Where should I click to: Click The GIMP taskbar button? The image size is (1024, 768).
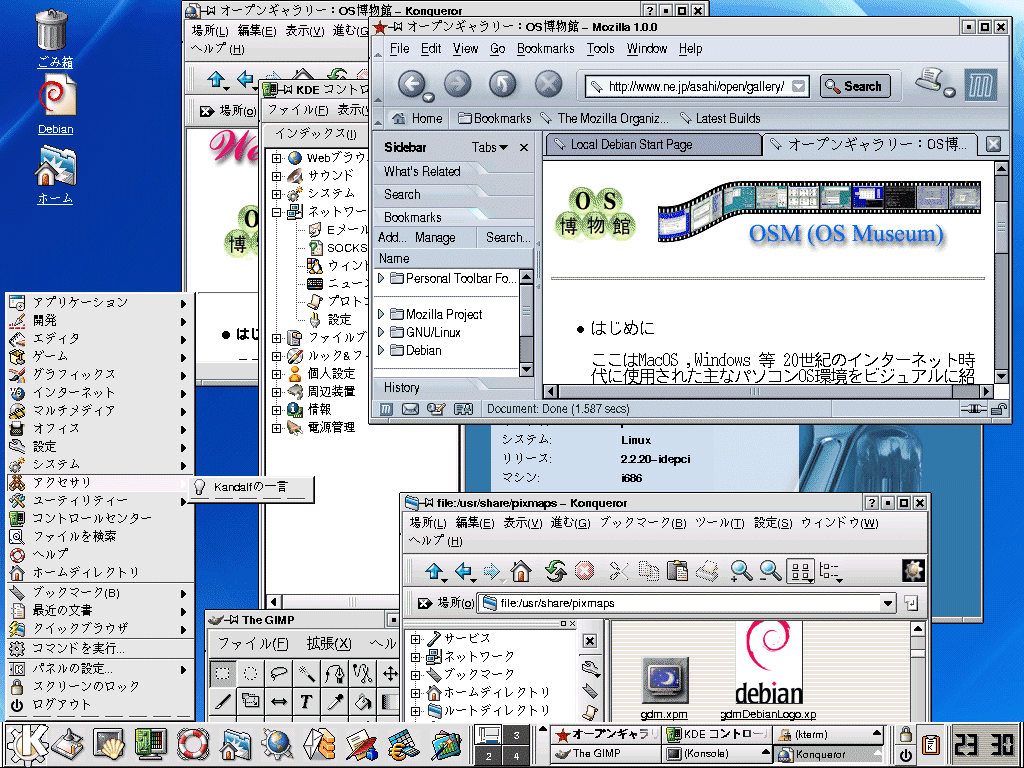(605, 754)
